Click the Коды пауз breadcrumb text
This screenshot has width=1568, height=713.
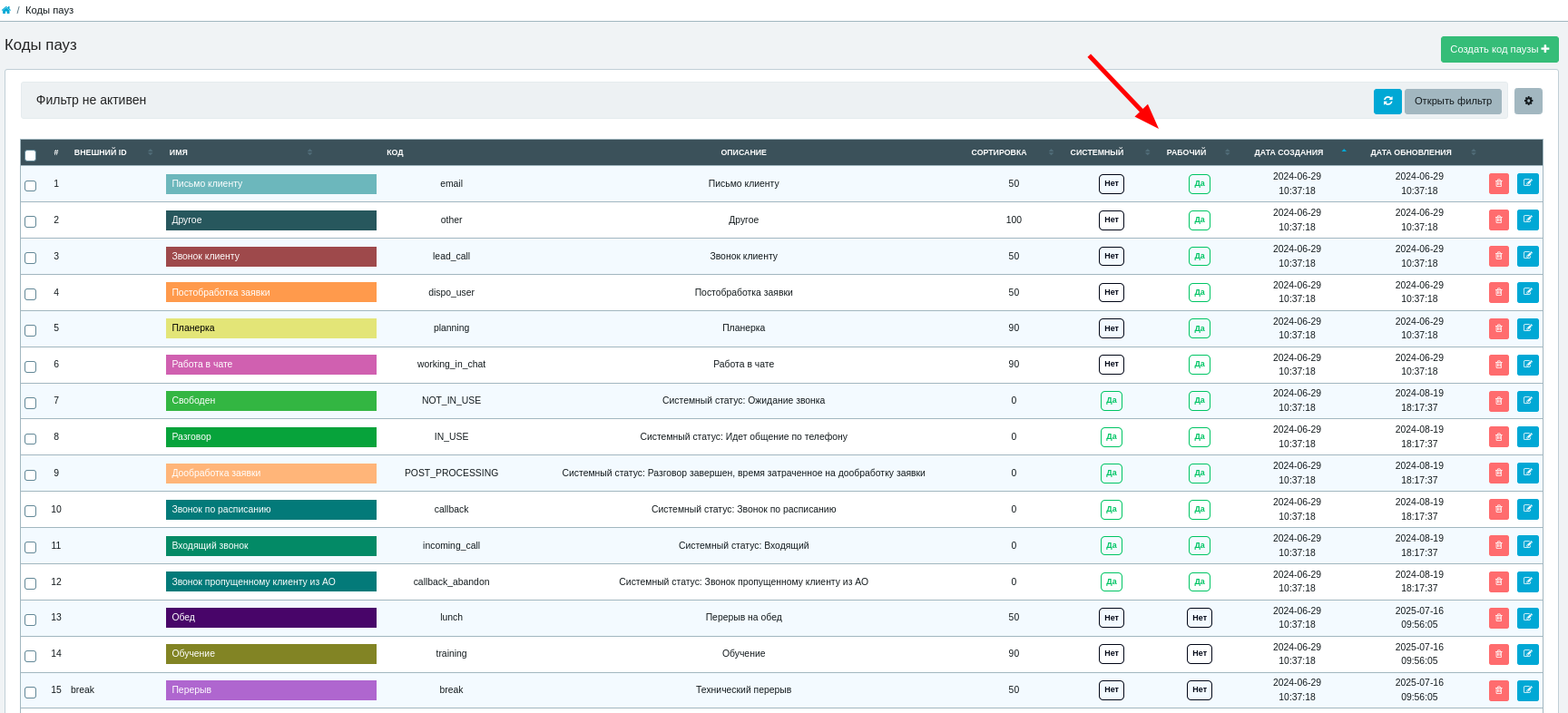(x=49, y=10)
